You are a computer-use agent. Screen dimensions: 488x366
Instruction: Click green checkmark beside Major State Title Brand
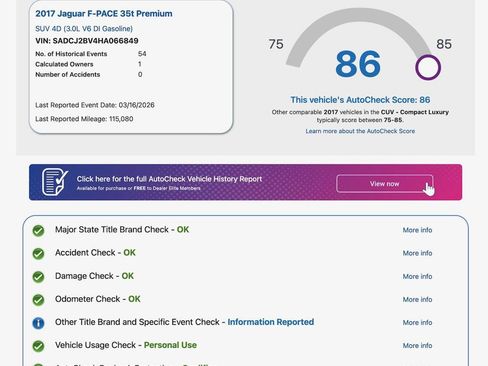[38, 230]
